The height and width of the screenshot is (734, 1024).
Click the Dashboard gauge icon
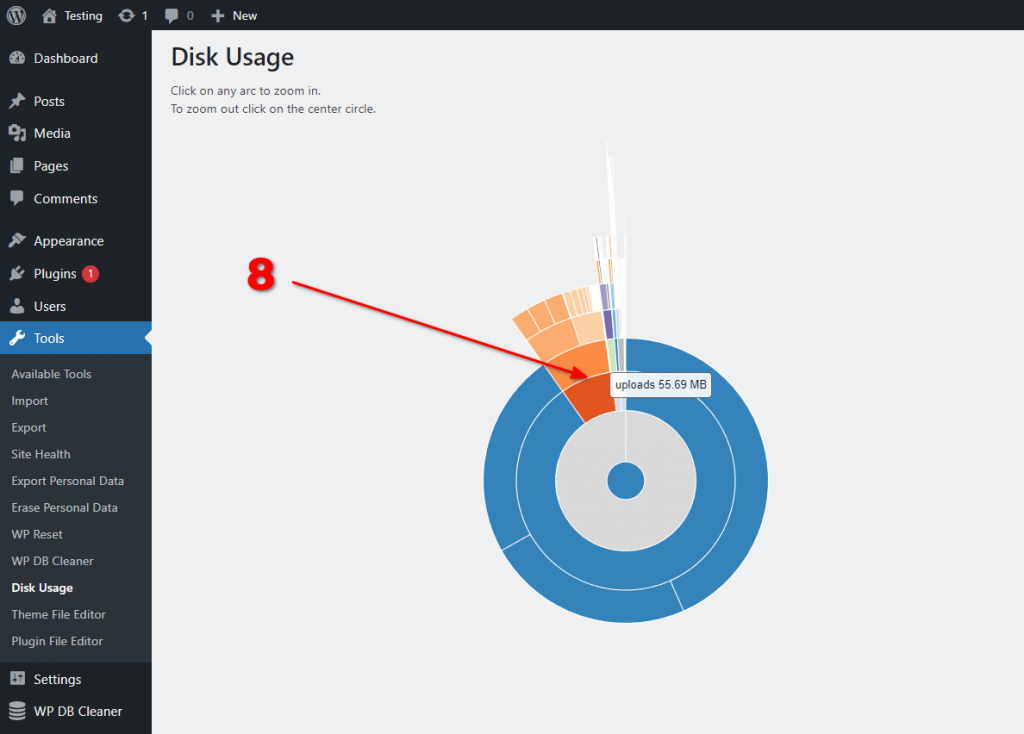pyautogui.click(x=18, y=58)
